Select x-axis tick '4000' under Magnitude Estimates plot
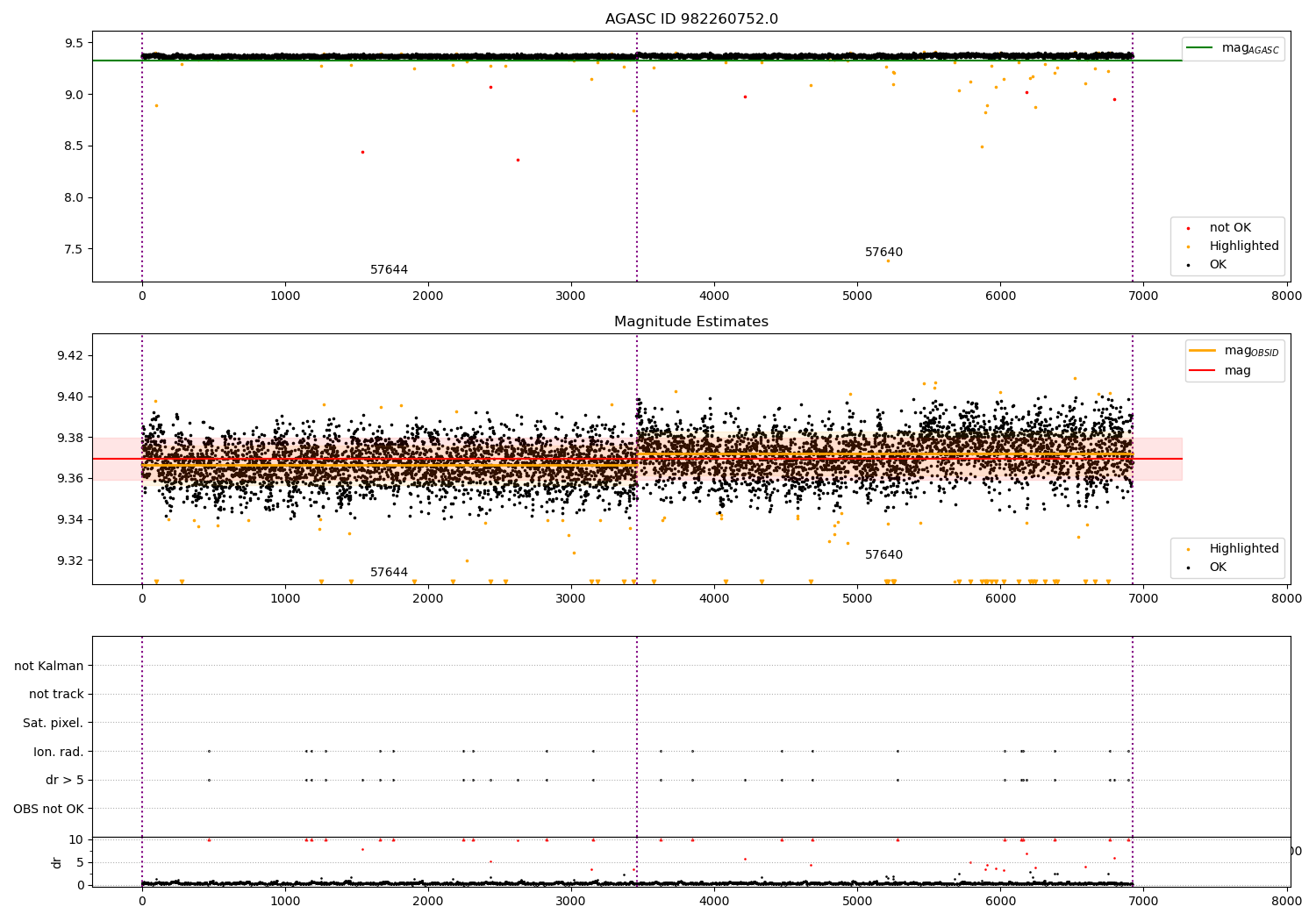Screen dimensions: 1316x921 click(714, 599)
